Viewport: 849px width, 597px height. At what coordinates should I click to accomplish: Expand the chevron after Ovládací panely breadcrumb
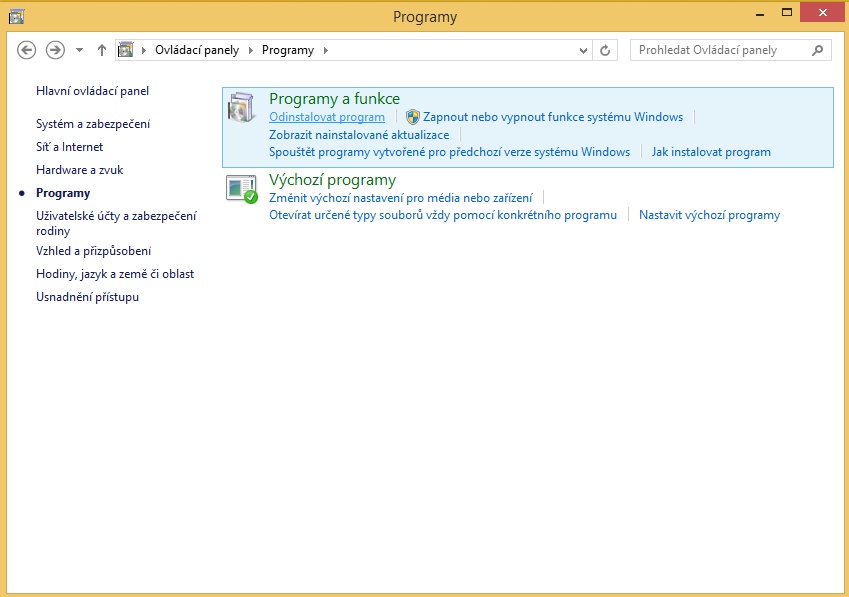tap(250, 50)
